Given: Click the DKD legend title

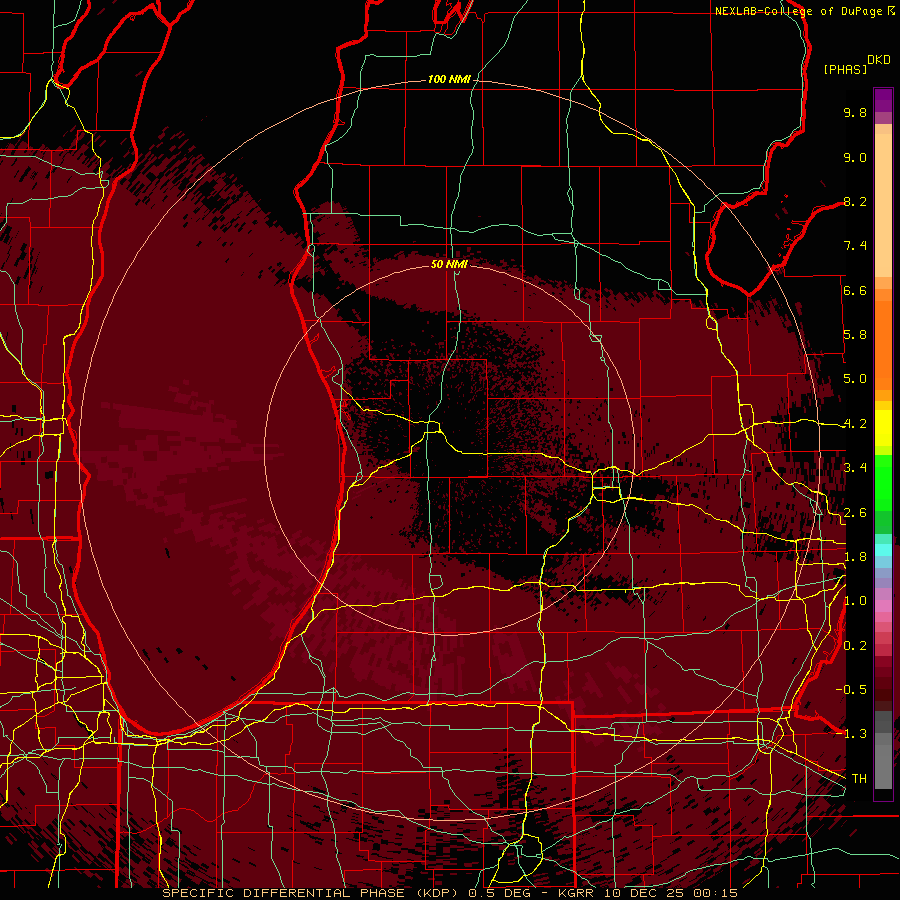Looking at the screenshot, I should coord(879,60).
